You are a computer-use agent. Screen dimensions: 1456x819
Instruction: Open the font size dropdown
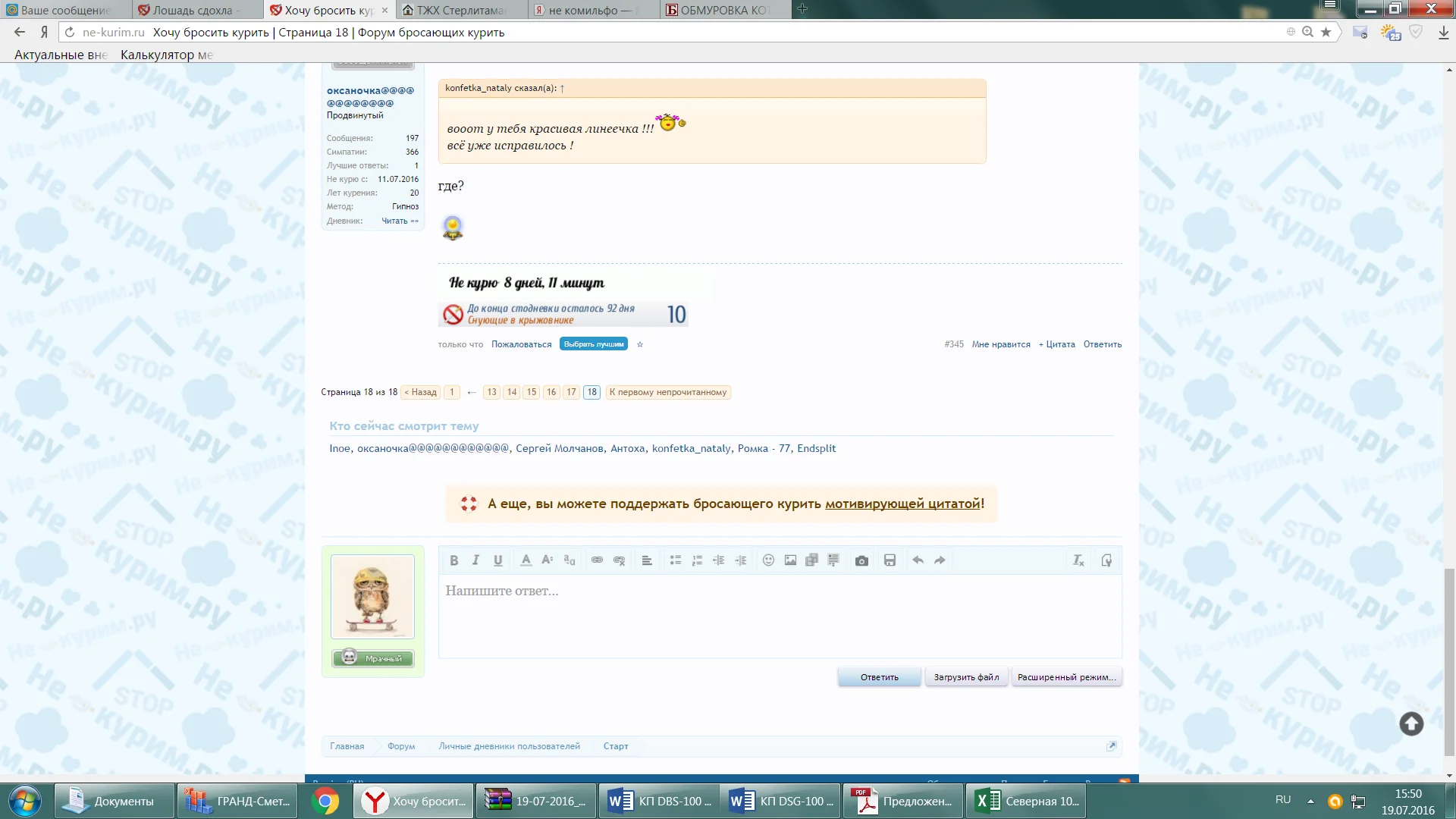click(547, 560)
